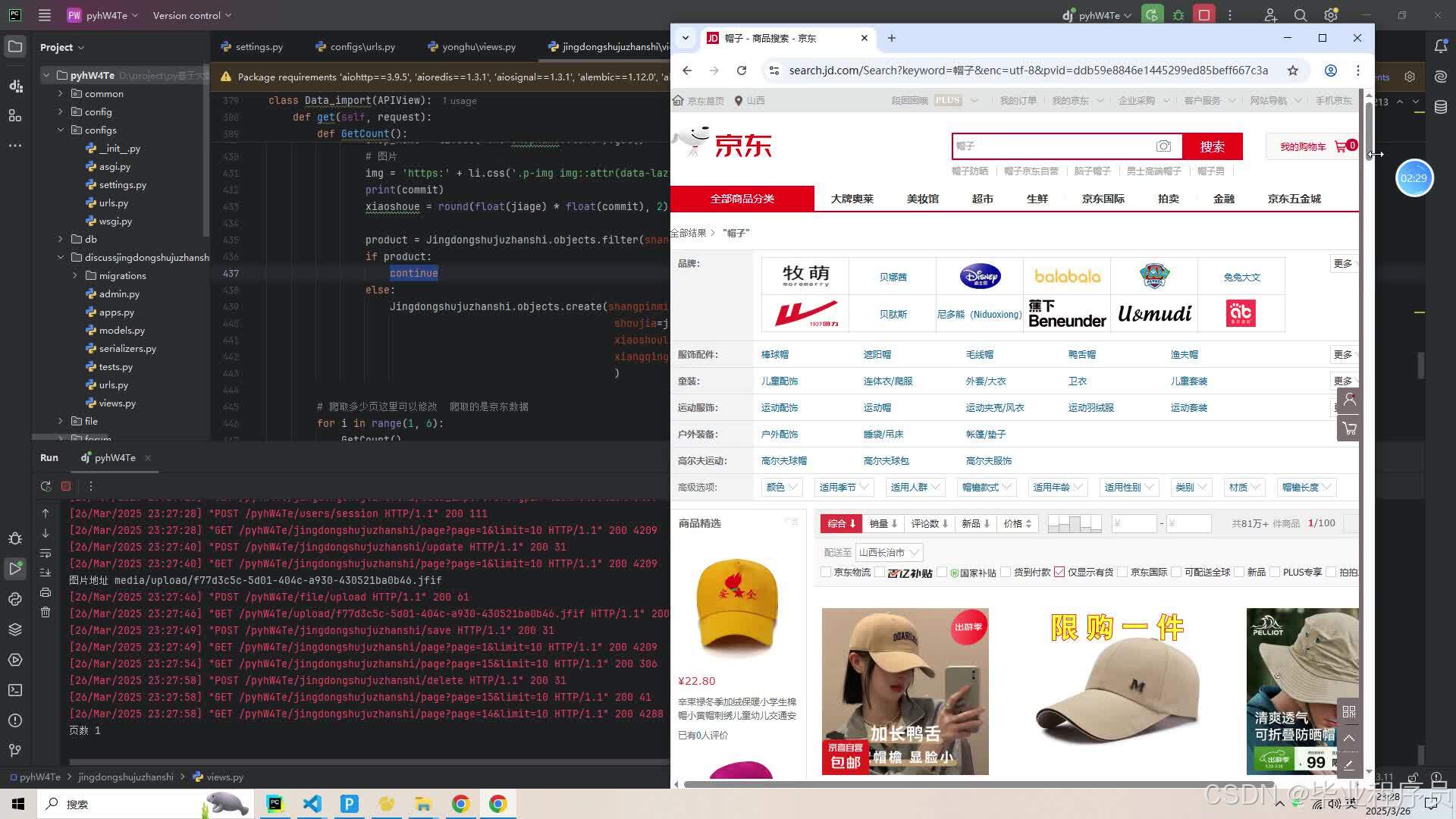The height and width of the screenshot is (819, 1456).
Task: Open VS Code from taskbar
Action: click(312, 804)
